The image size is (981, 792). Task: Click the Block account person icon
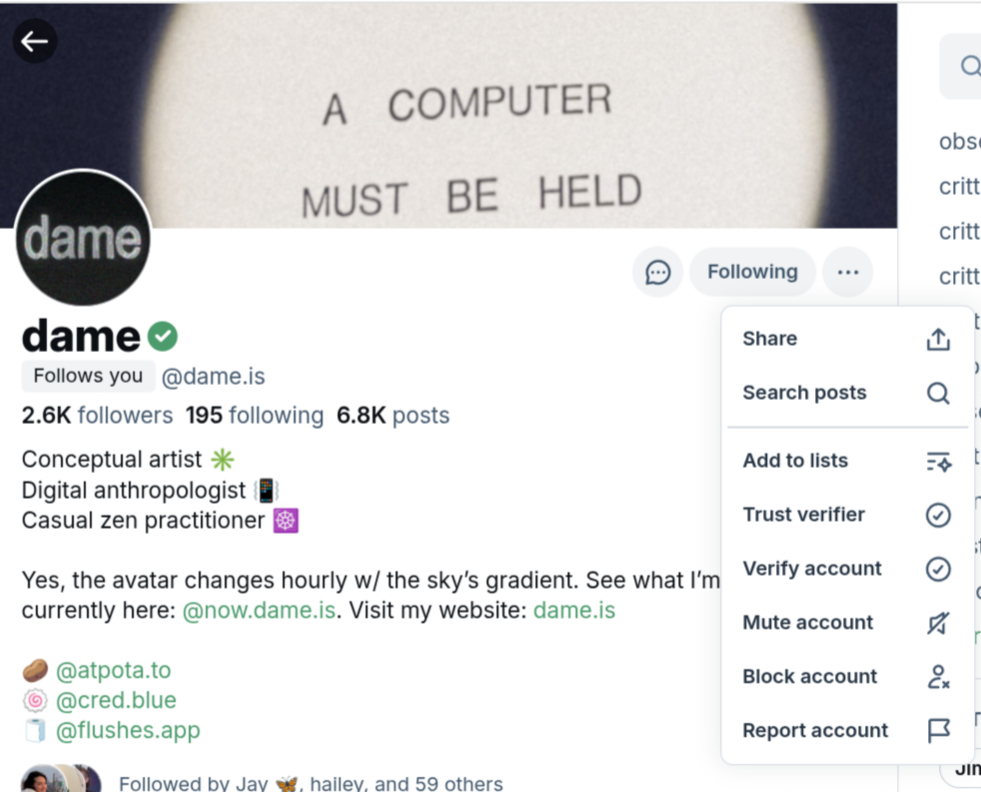(x=938, y=677)
